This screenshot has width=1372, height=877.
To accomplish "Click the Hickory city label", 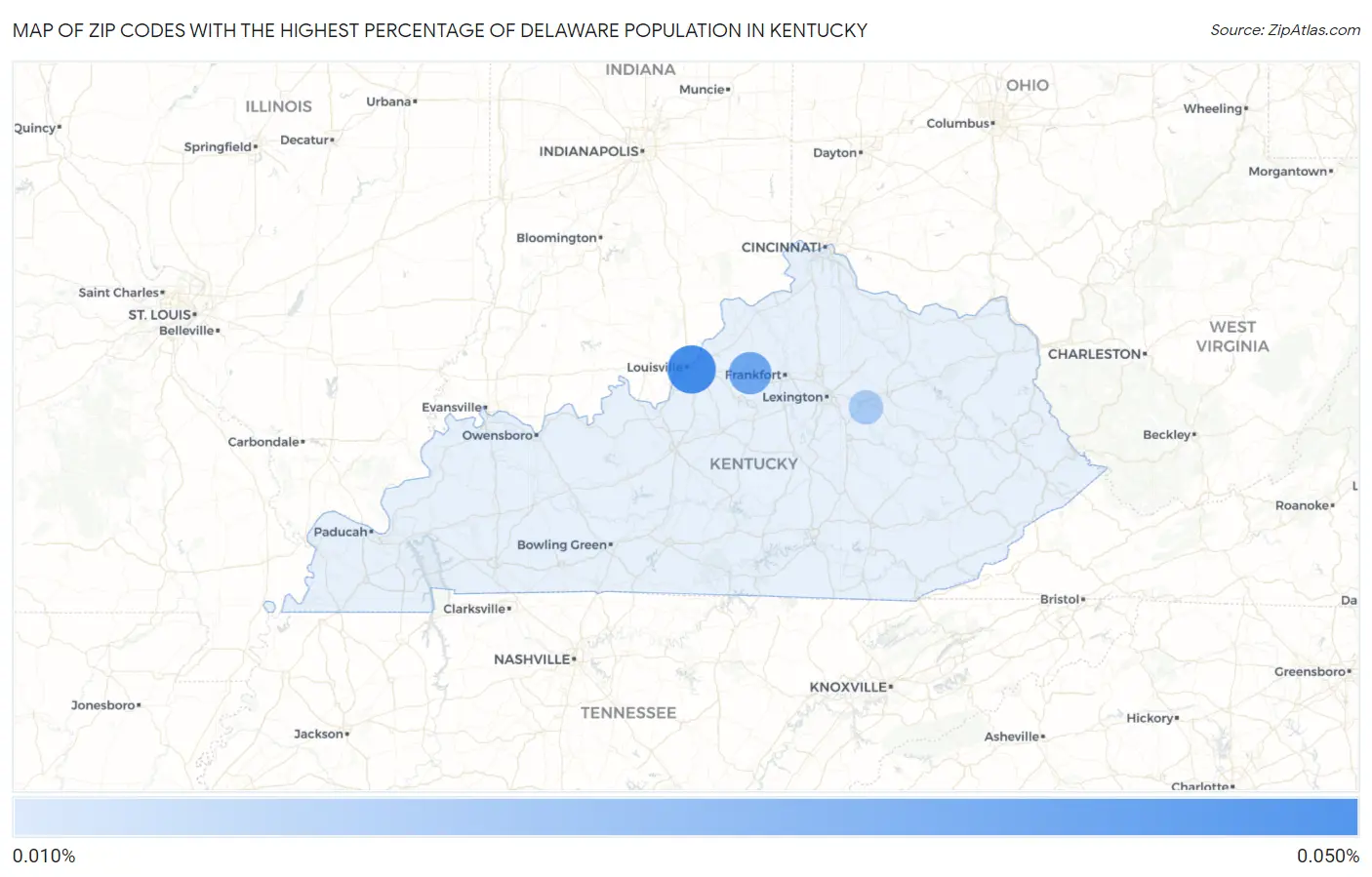I will [x=1150, y=718].
